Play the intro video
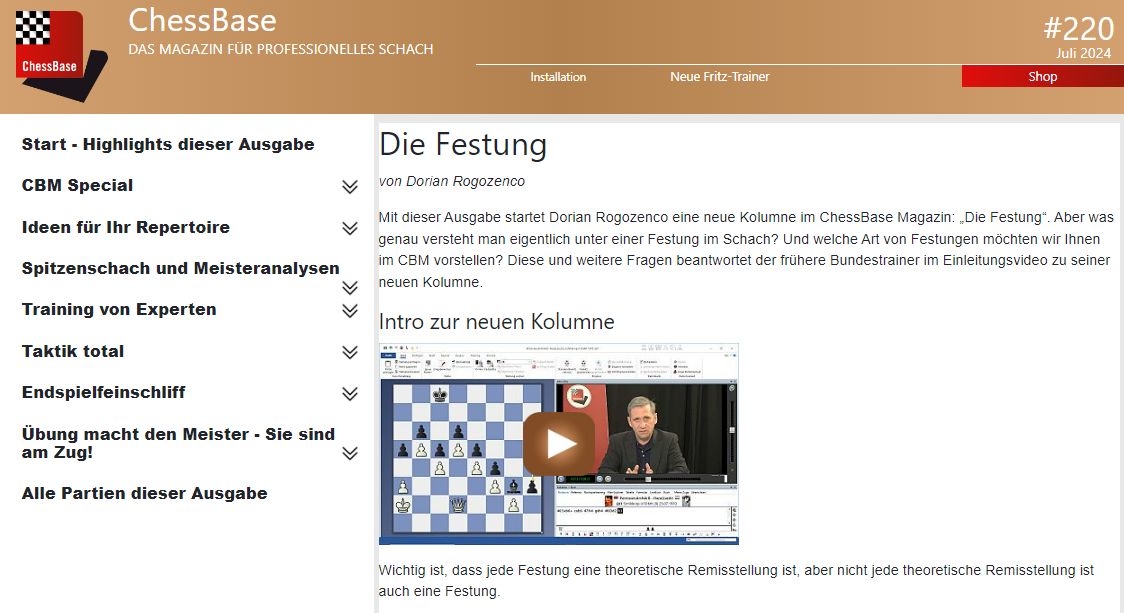This screenshot has height=613, width=1124. click(559, 443)
